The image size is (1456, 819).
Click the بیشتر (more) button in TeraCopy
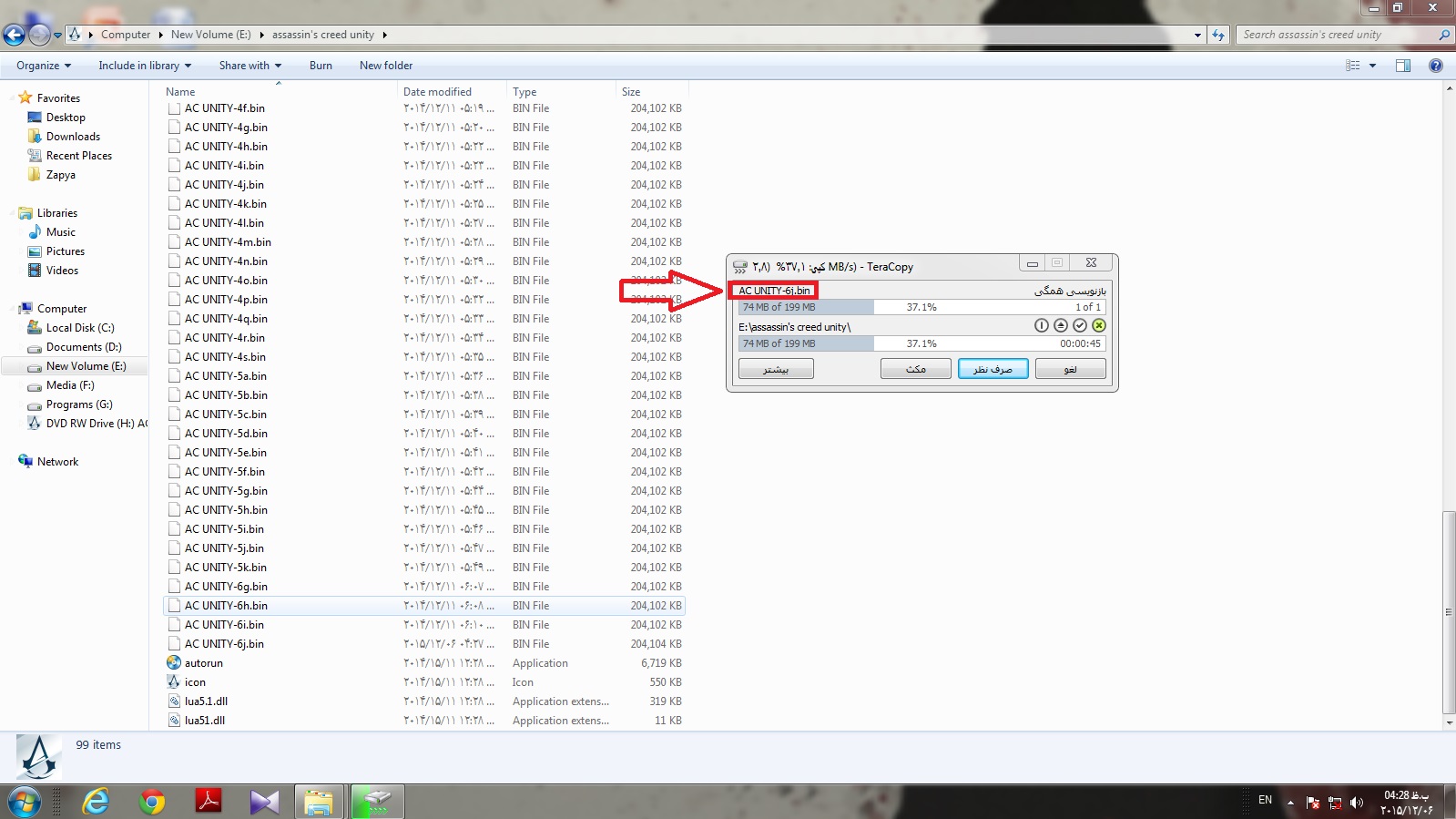click(776, 369)
